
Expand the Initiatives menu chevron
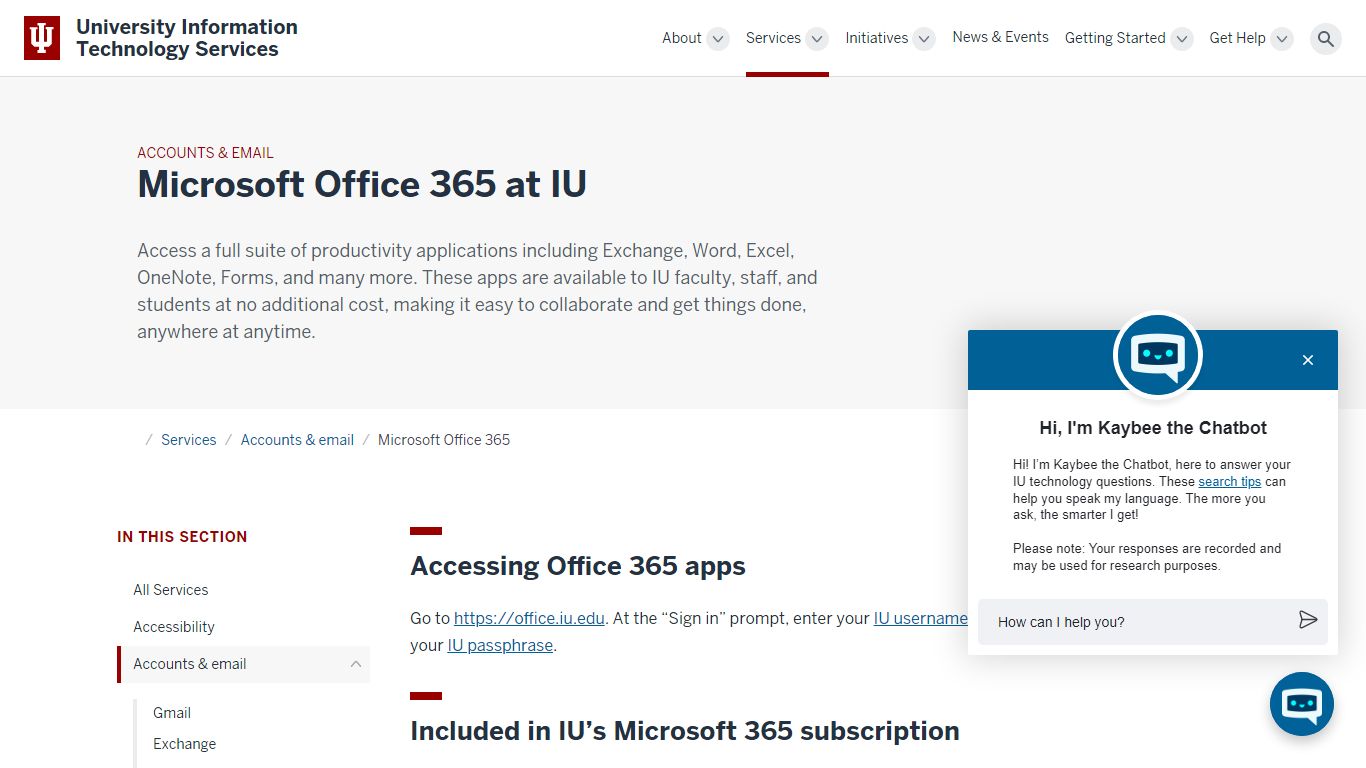925,39
